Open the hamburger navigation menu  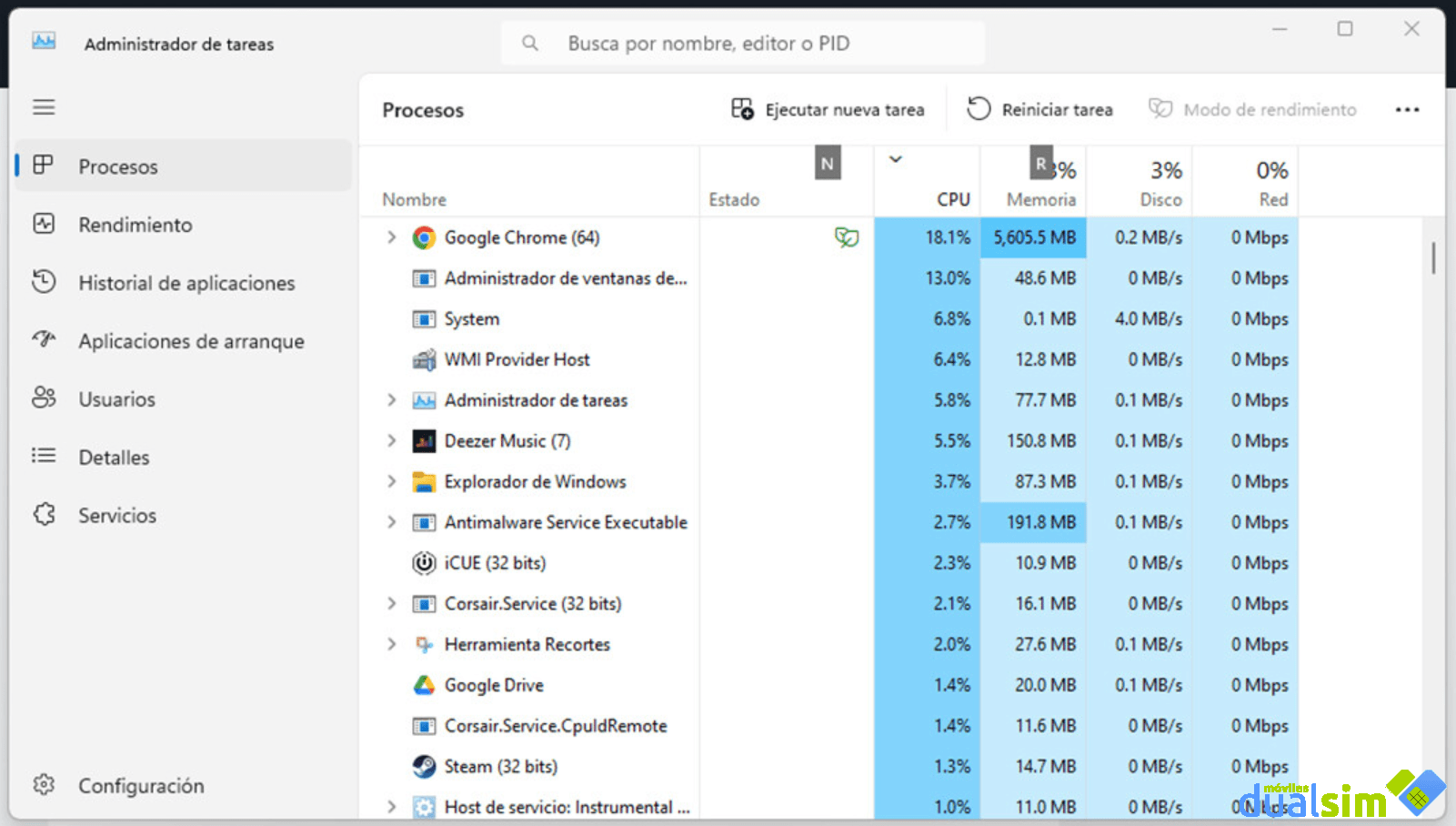(44, 107)
